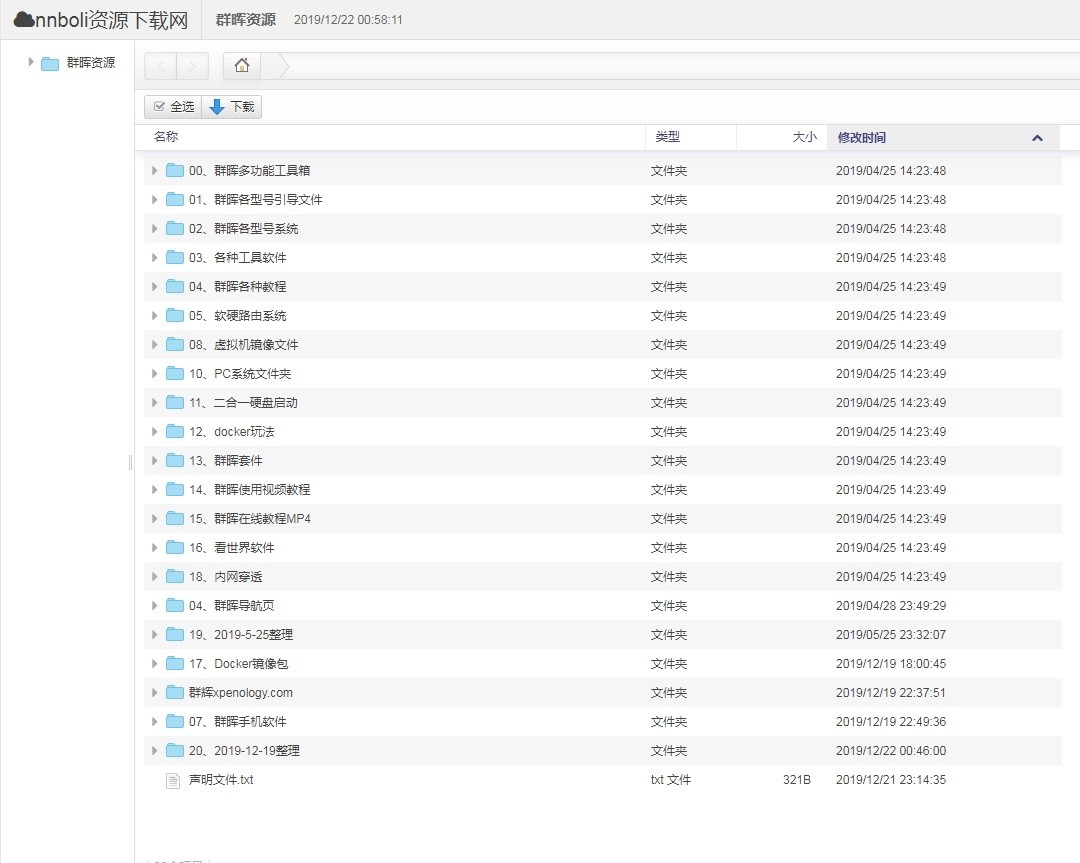Sort by the 名称 column header
The image size is (1080, 863).
[x=390, y=137]
